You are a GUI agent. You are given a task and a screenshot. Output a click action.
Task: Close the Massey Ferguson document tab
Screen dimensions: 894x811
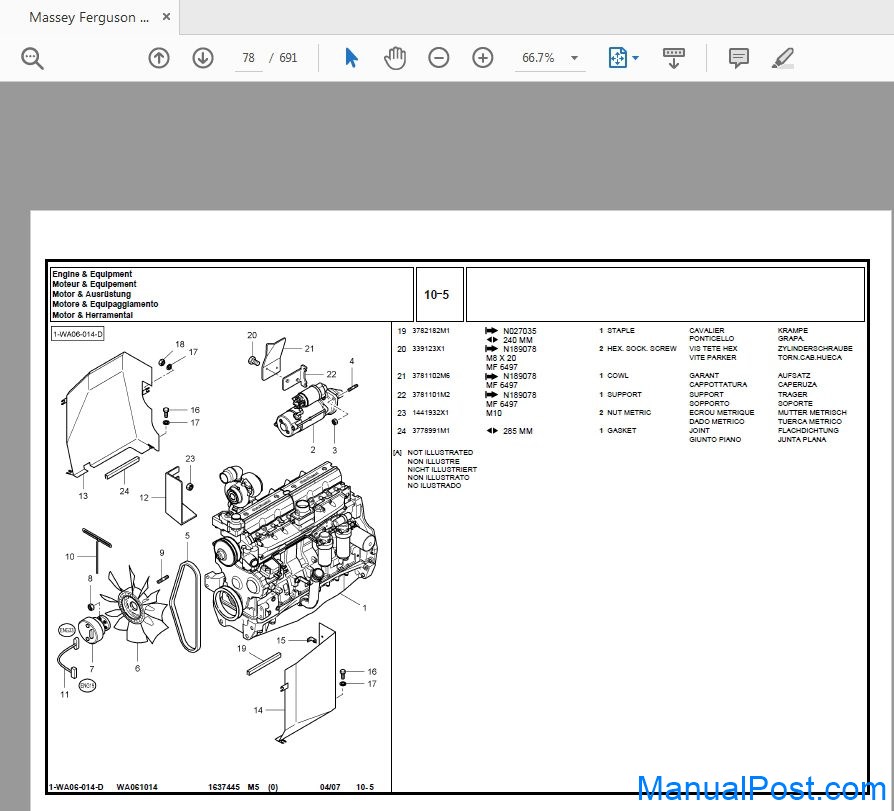click(x=166, y=17)
